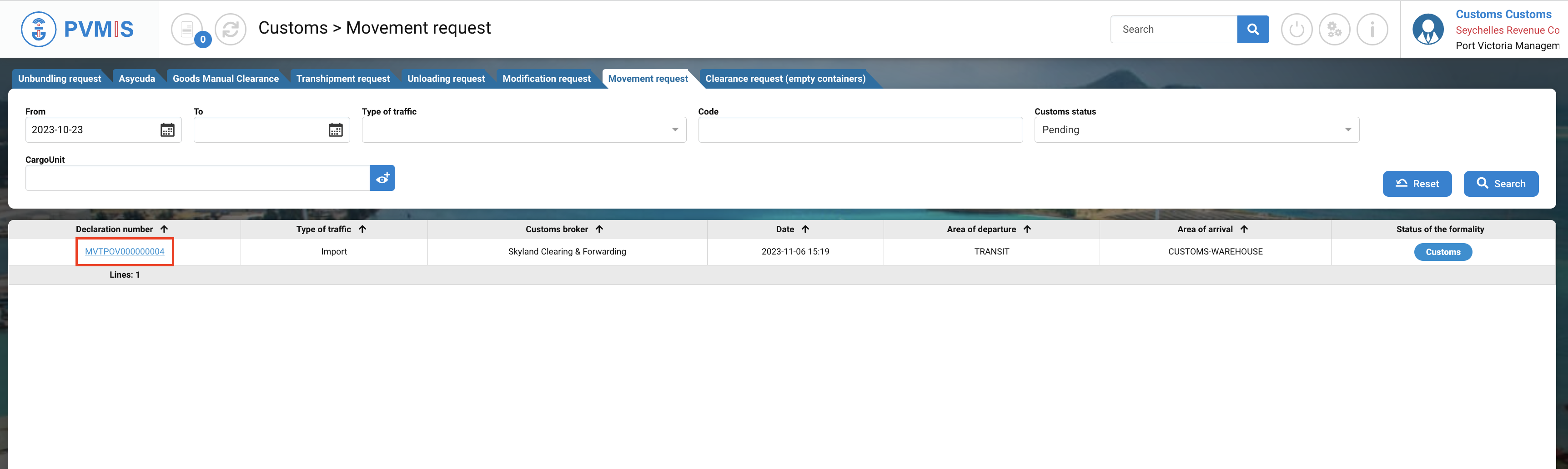Open the To date calendar picker
This screenshot has height=469, width=1568.
coord(336,130)
